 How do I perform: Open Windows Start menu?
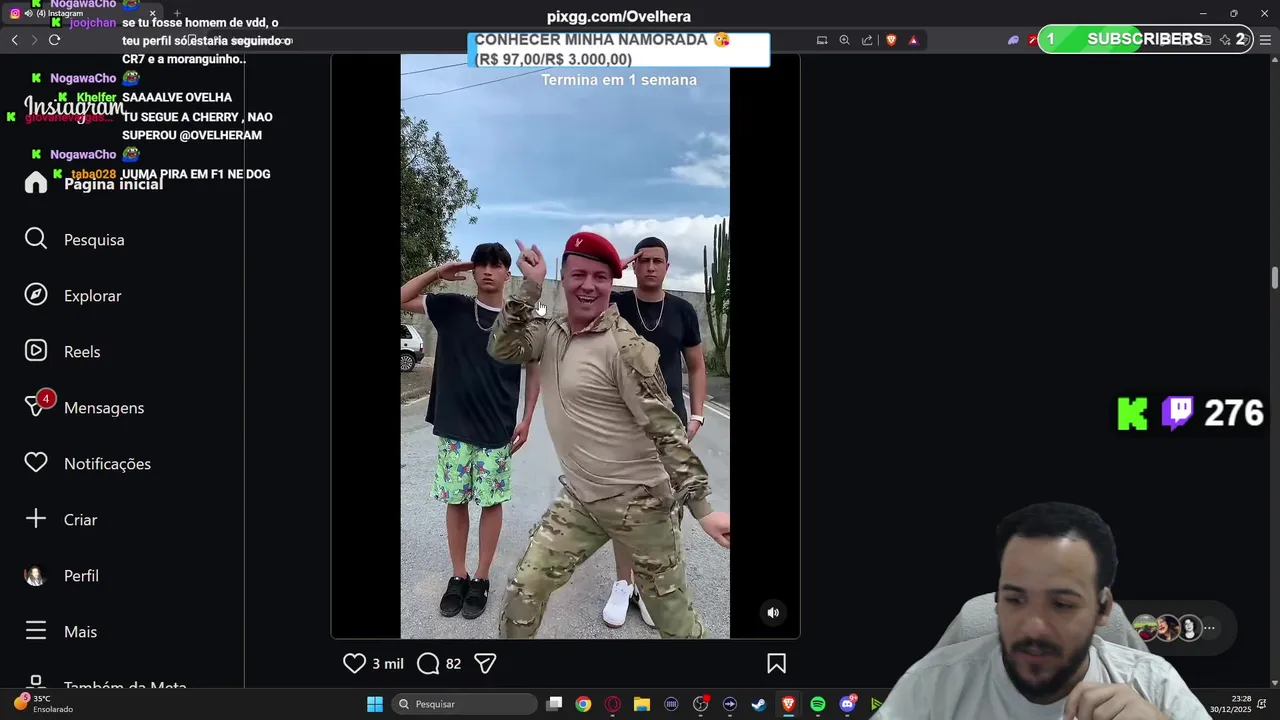coord(375,704)
